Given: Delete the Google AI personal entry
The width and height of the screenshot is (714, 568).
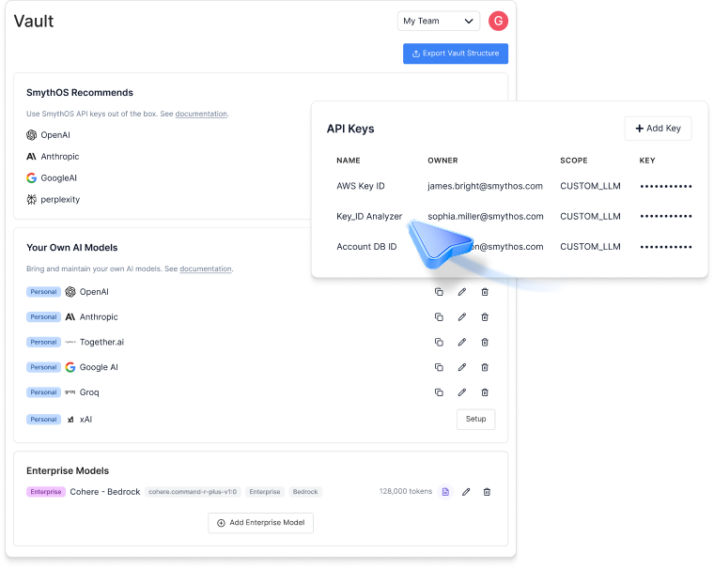Looking at the screenshot, I should [x=485, y=367].
